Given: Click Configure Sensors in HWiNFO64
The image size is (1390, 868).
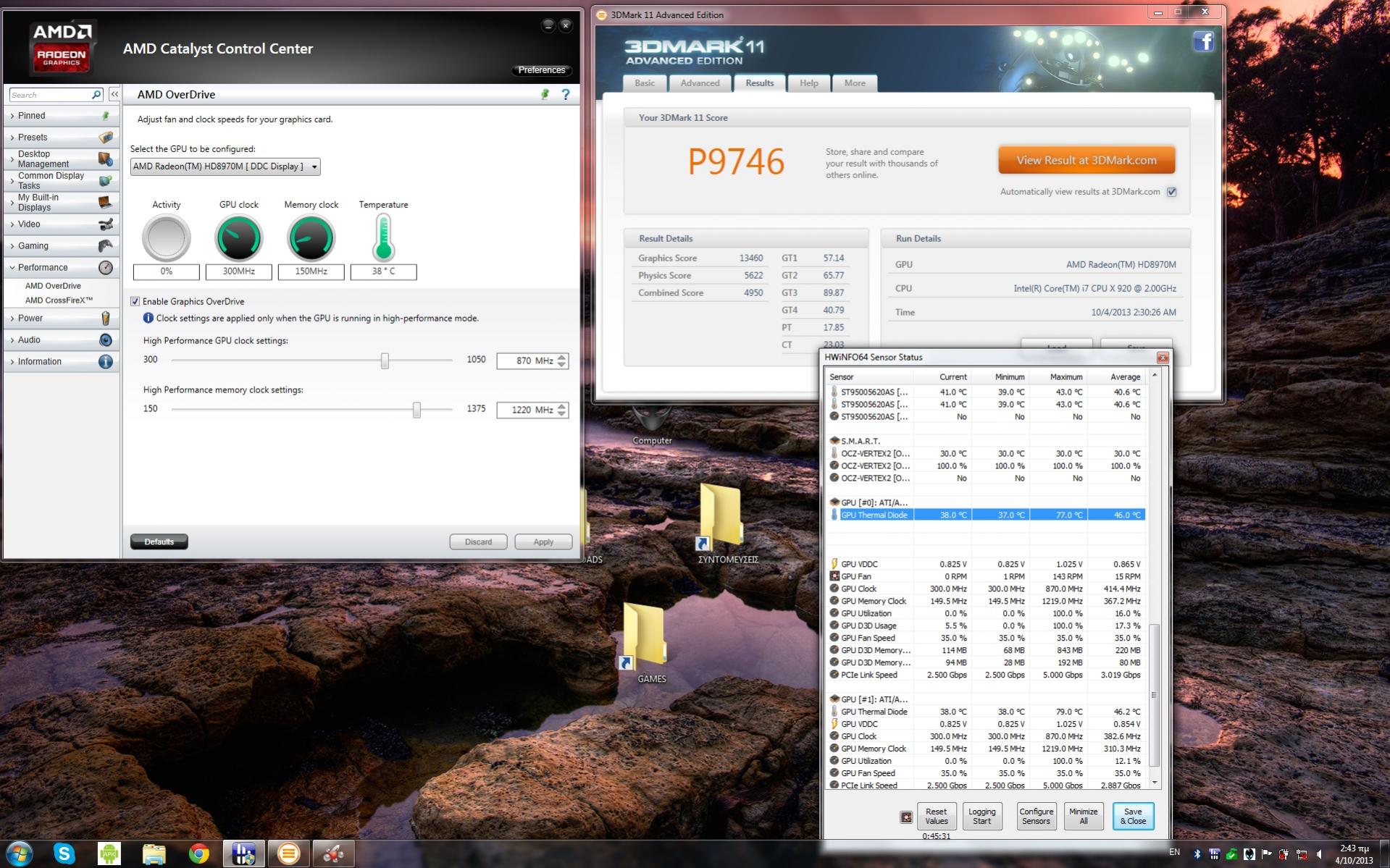Looking at the screenshot, I should click(1036, 816).
